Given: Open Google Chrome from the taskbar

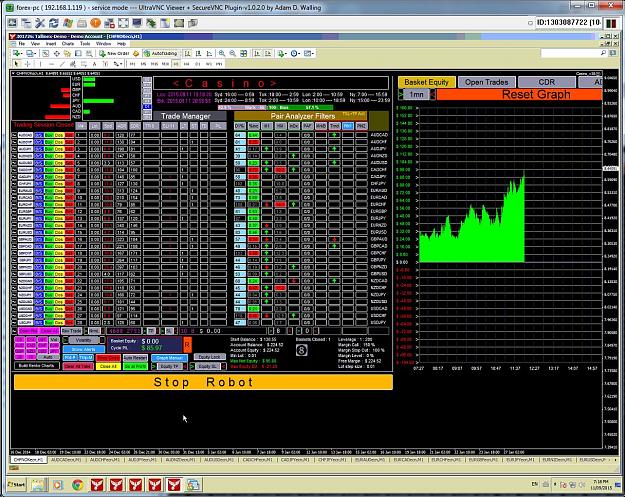Looking at the screenshot, I should click(x=77, y=485).
